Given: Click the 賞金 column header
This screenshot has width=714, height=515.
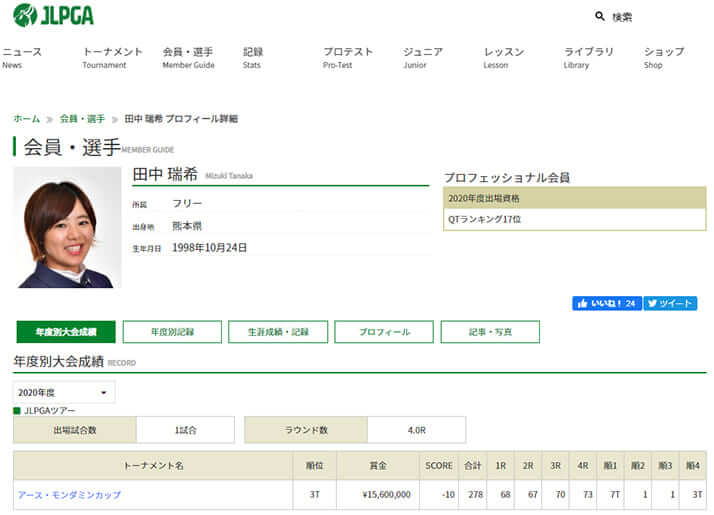Looking at the screenshot, I should click(378, 466).
